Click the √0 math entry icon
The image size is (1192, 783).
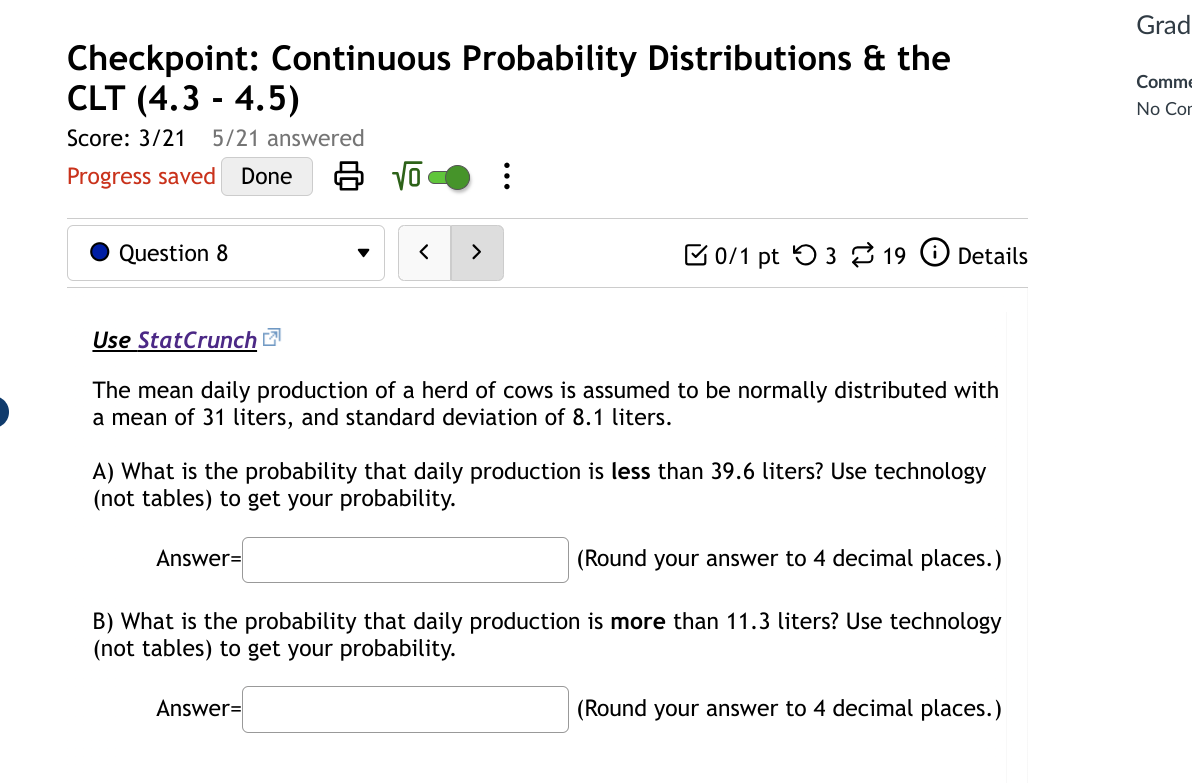[x=406, y=176]
